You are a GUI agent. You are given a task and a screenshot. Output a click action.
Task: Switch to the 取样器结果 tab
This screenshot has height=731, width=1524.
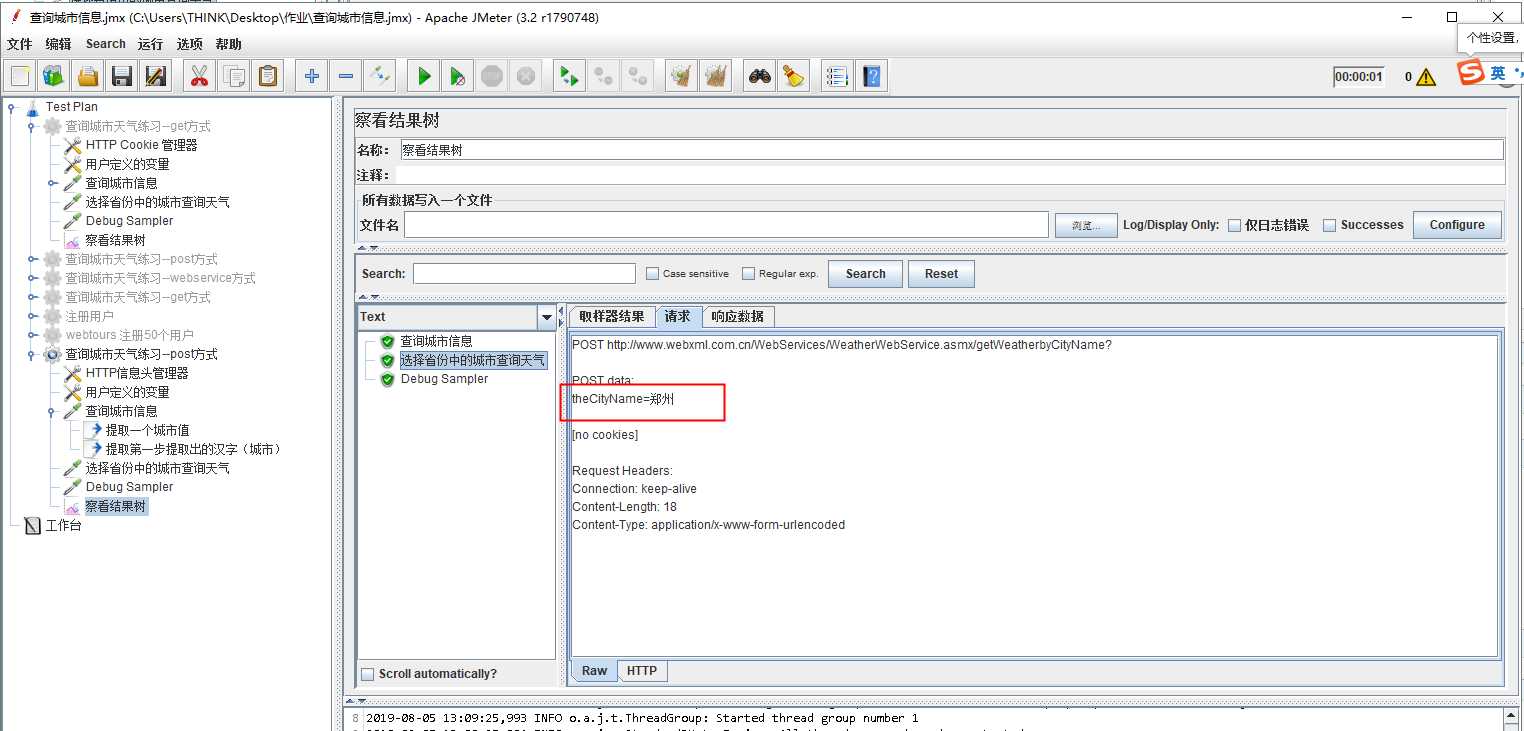[612, 317]
